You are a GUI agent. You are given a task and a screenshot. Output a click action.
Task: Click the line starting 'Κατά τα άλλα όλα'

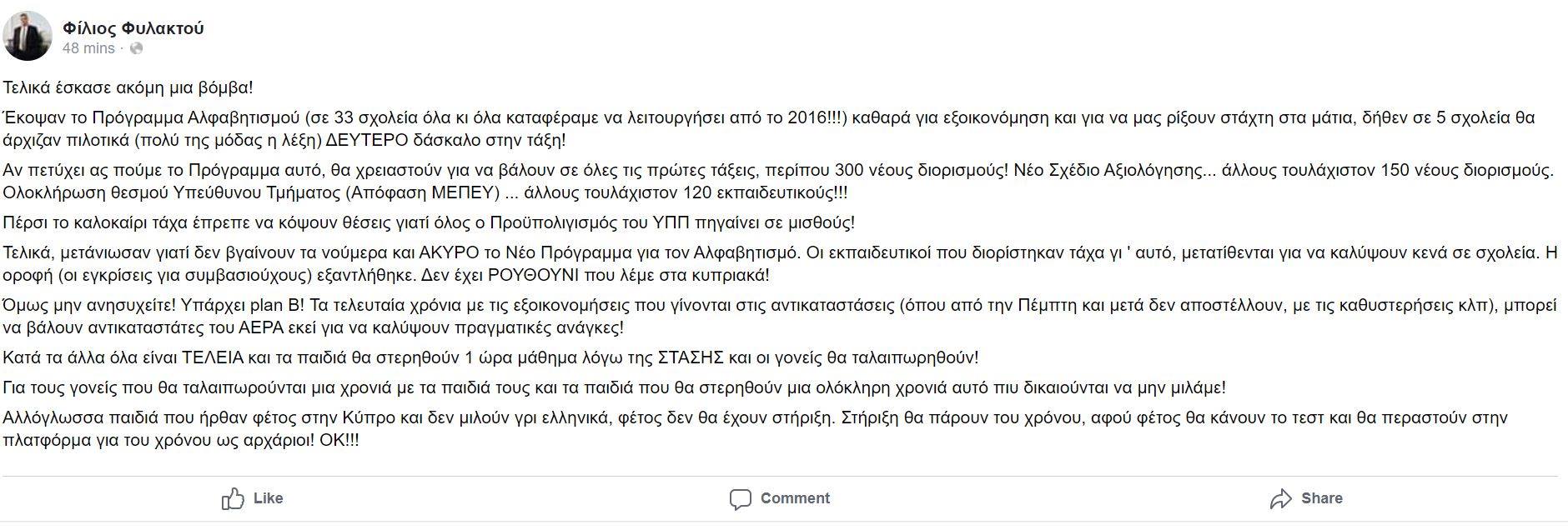pos(490,357)
